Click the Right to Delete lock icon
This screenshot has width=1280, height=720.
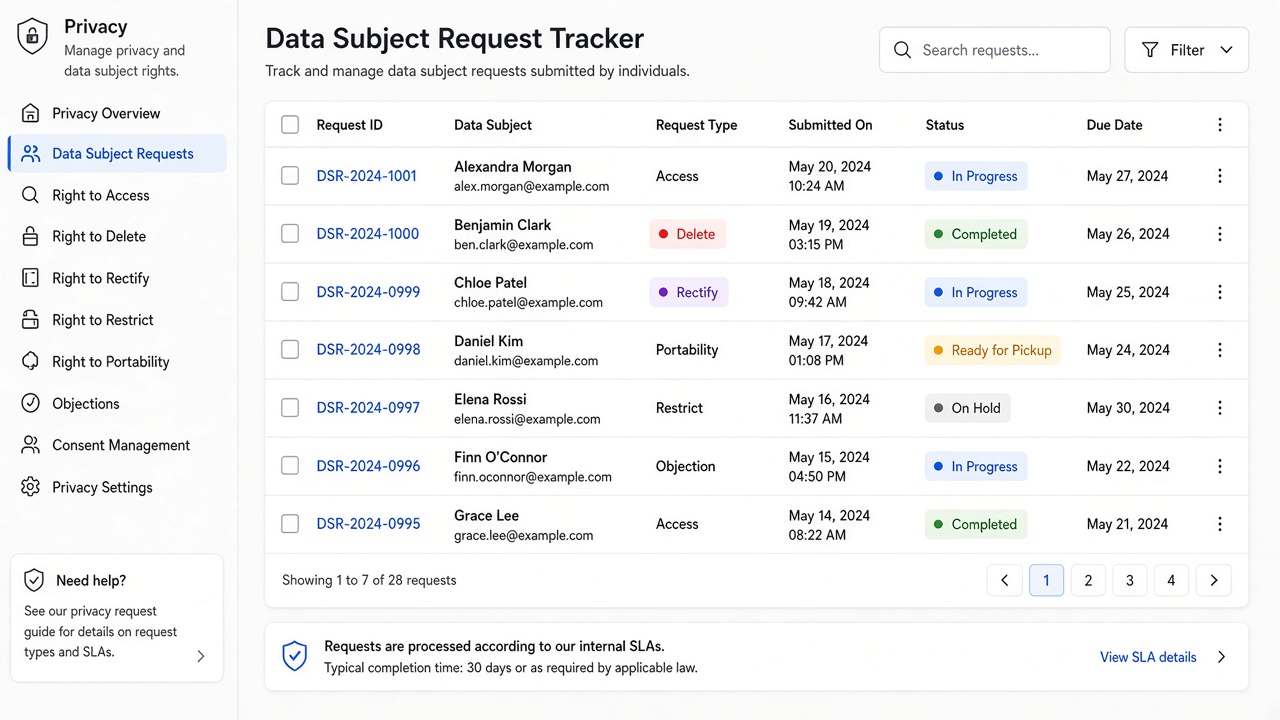click(x=31, y=236)
